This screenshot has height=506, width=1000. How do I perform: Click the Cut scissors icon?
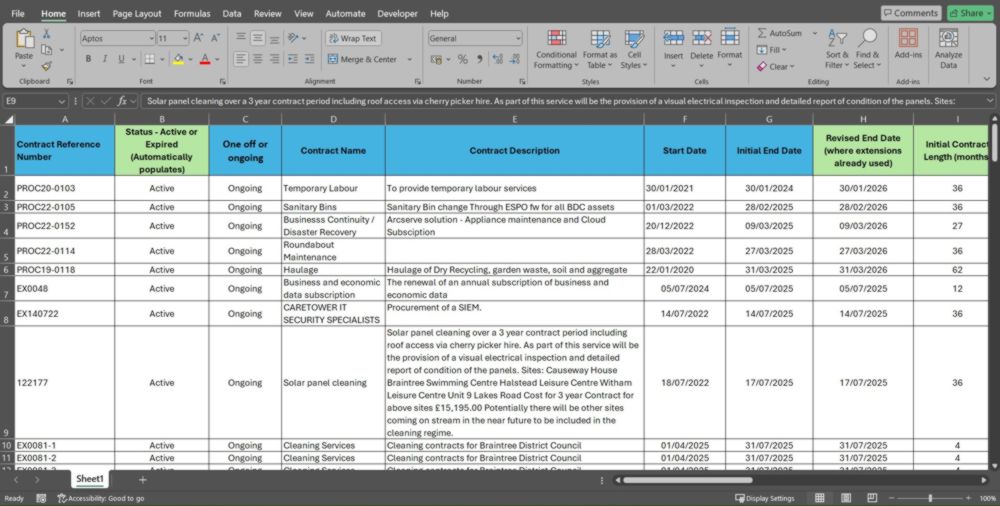point(47,34)
